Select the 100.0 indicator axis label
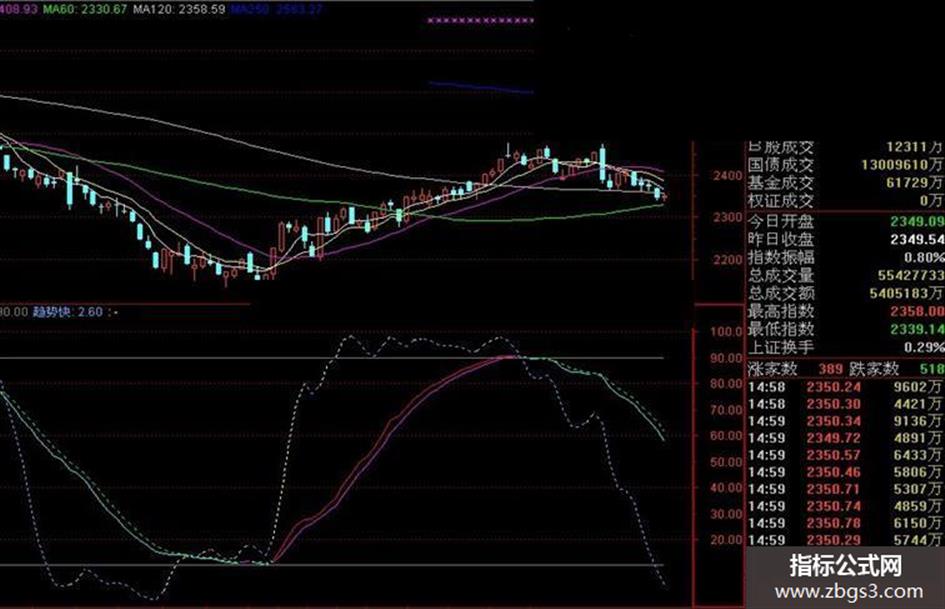 click(726, 331)
